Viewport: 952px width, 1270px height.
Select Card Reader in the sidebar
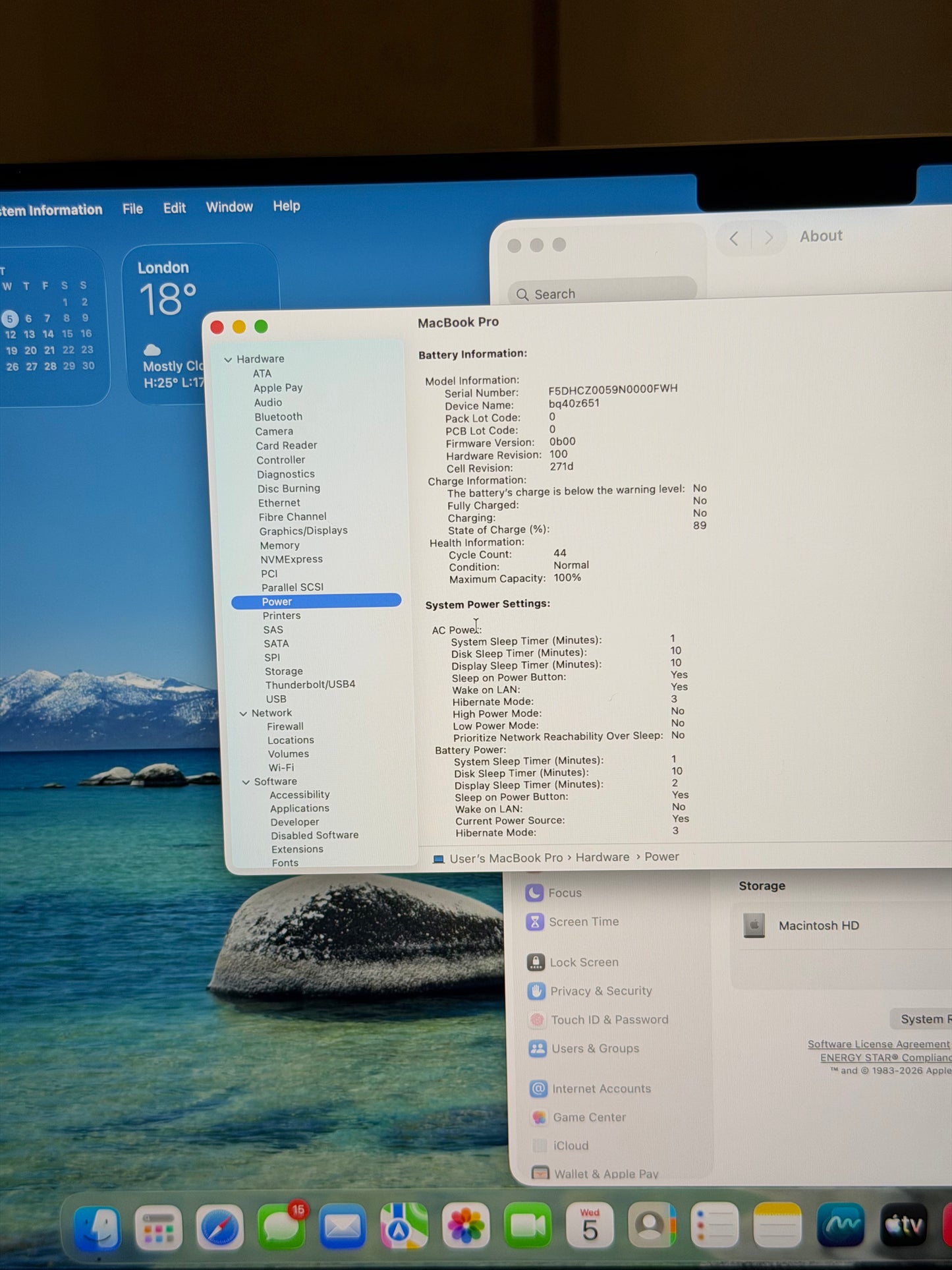287,446
